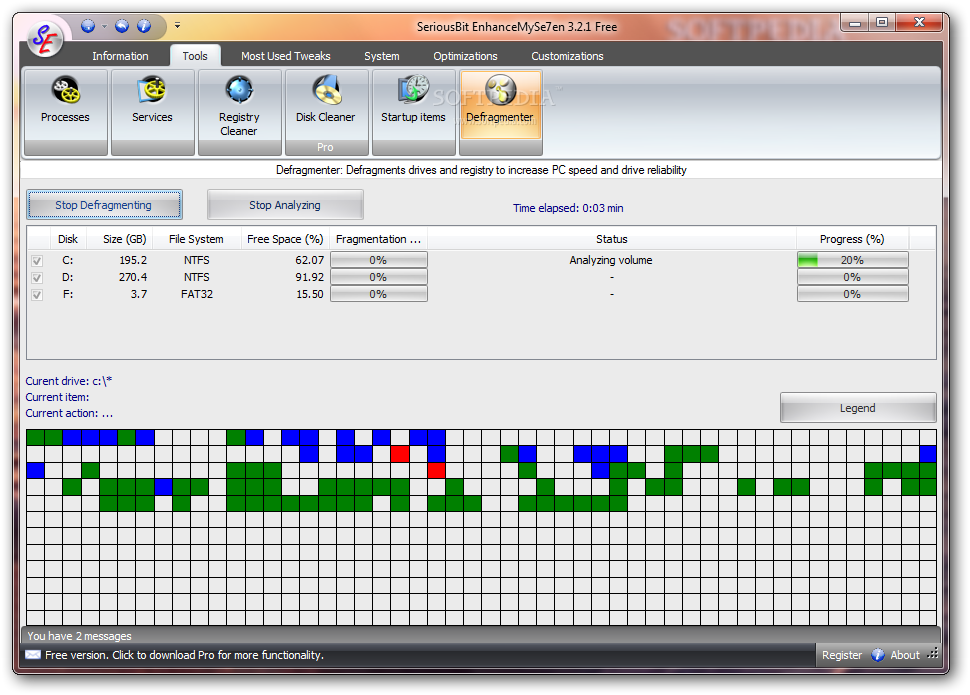Sort by the Free Space (%) column header
970x695 pixels.
tap(285, 239)
